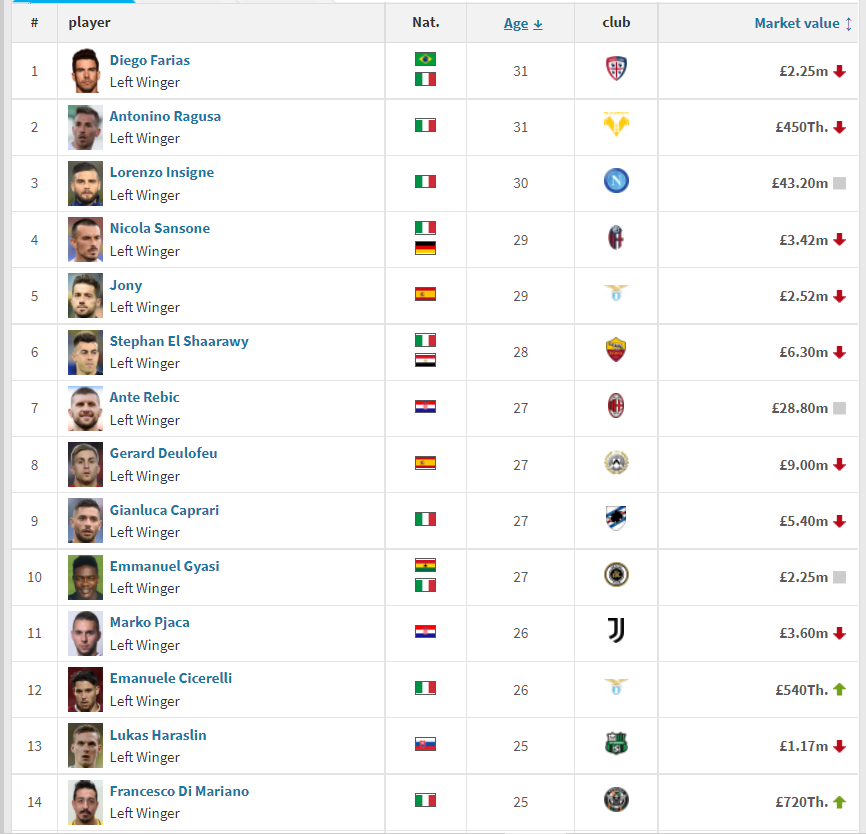
Task: Click Ante Rebic's portrait thumbnail
Action: pyautogui.click(x=85, y=408)
